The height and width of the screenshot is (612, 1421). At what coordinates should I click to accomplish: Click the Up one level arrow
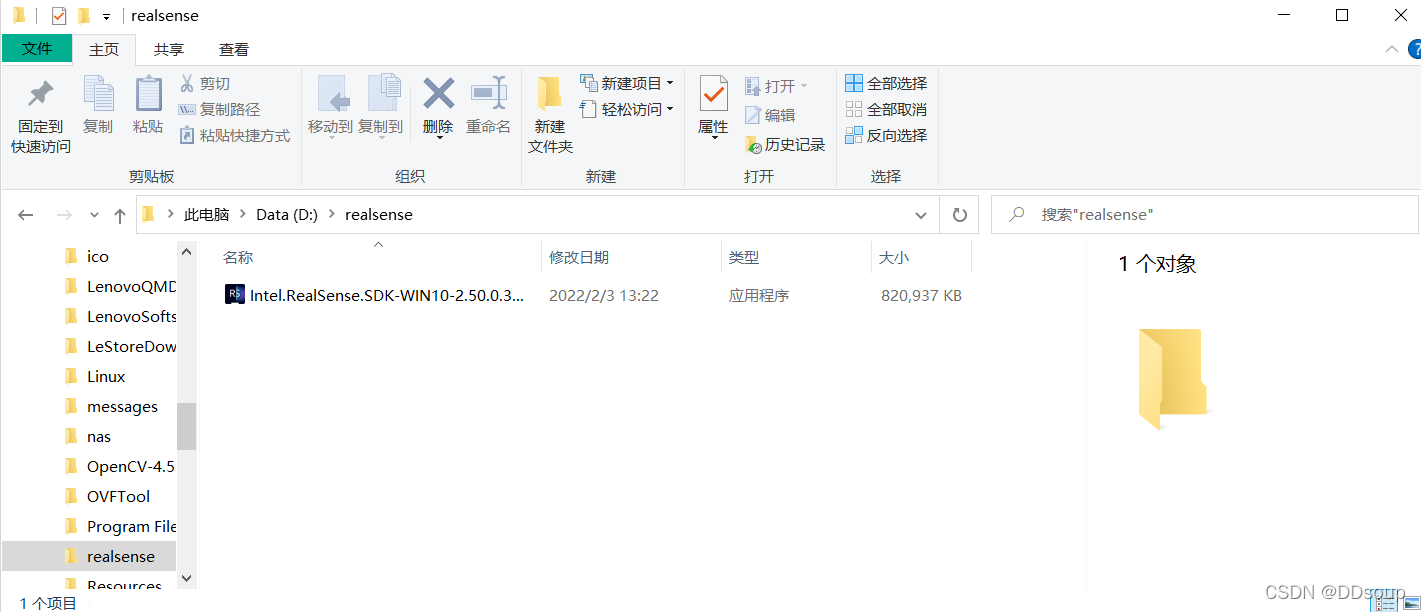[120, 215]
